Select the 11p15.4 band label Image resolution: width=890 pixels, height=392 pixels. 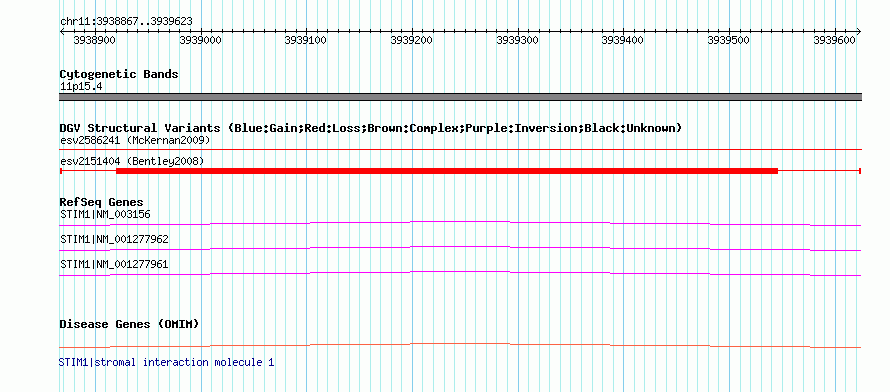(x=81, y=87)
